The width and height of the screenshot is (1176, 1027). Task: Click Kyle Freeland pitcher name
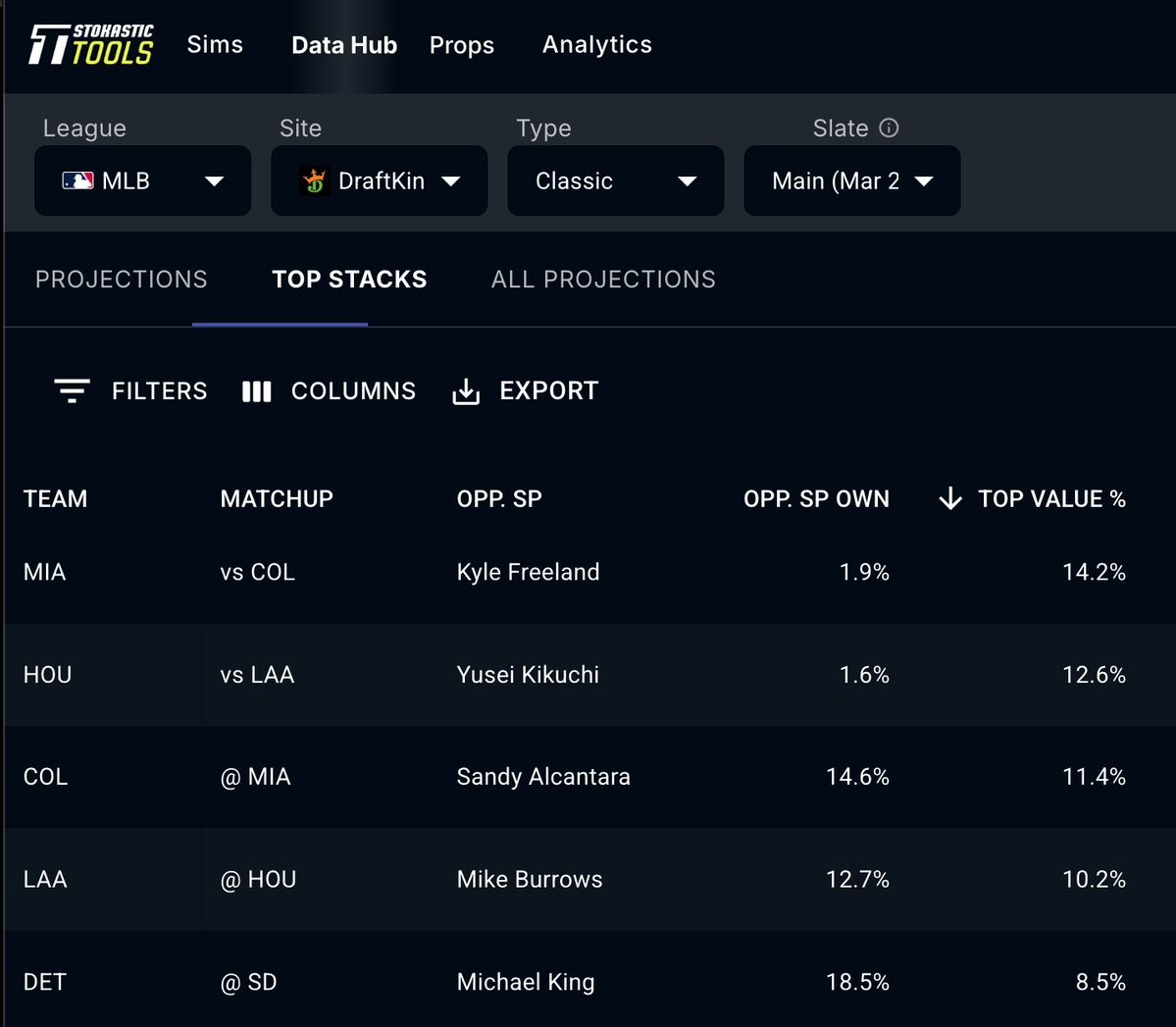[x=528, y=573]
